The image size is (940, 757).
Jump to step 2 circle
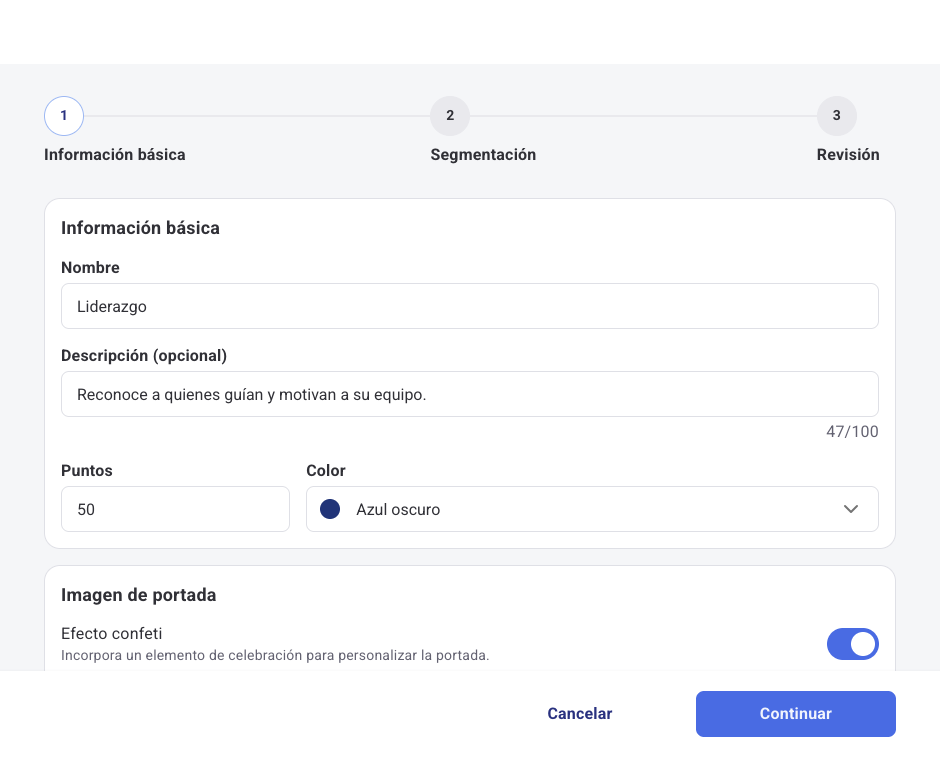pyautogui.click(x=450, y=116)
